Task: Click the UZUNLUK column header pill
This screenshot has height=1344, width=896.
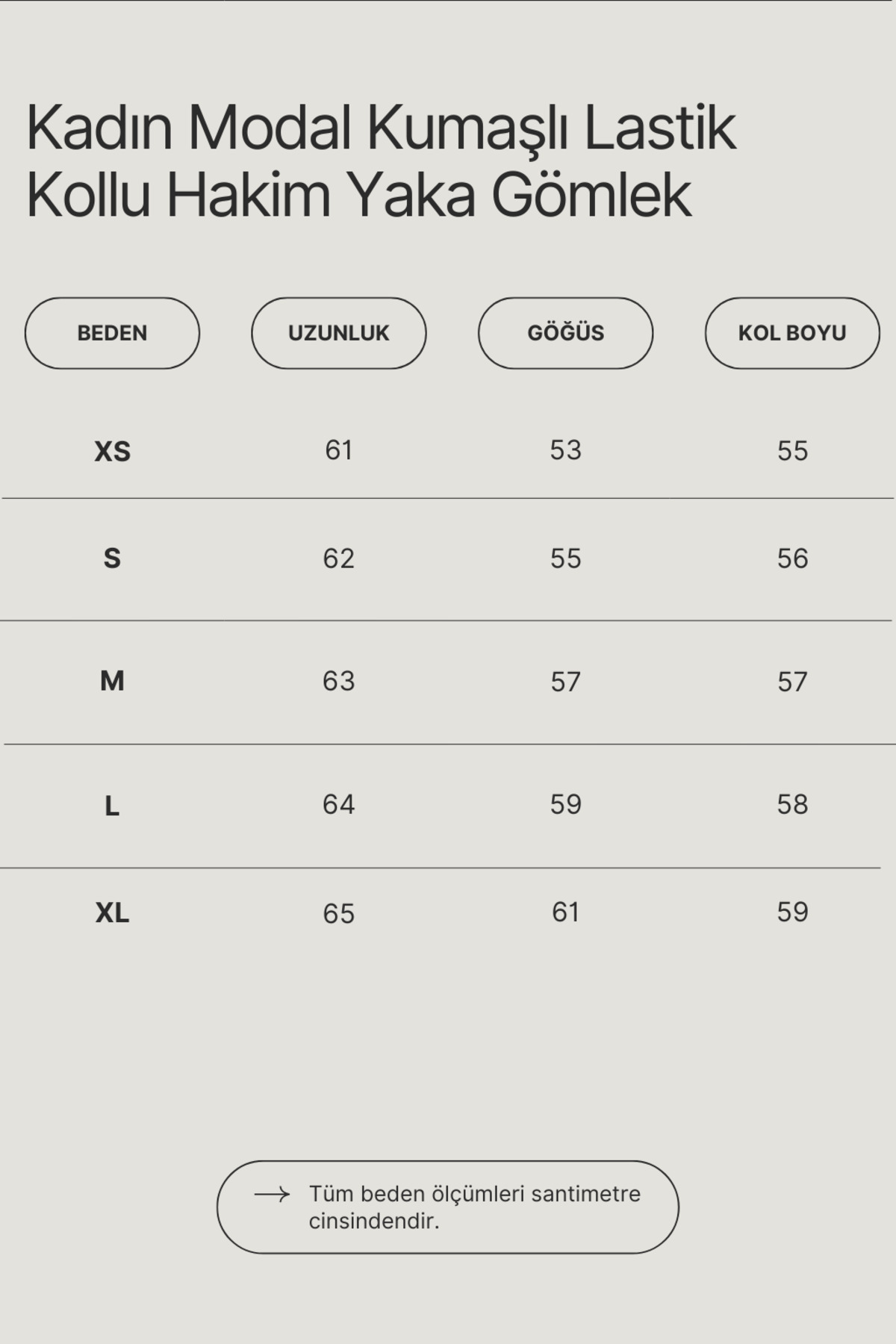Action: tap(338, 333)
